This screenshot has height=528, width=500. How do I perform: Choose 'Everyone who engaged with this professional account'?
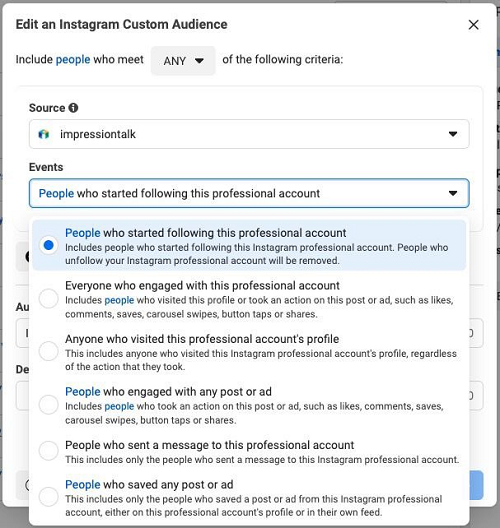[249, 299]
